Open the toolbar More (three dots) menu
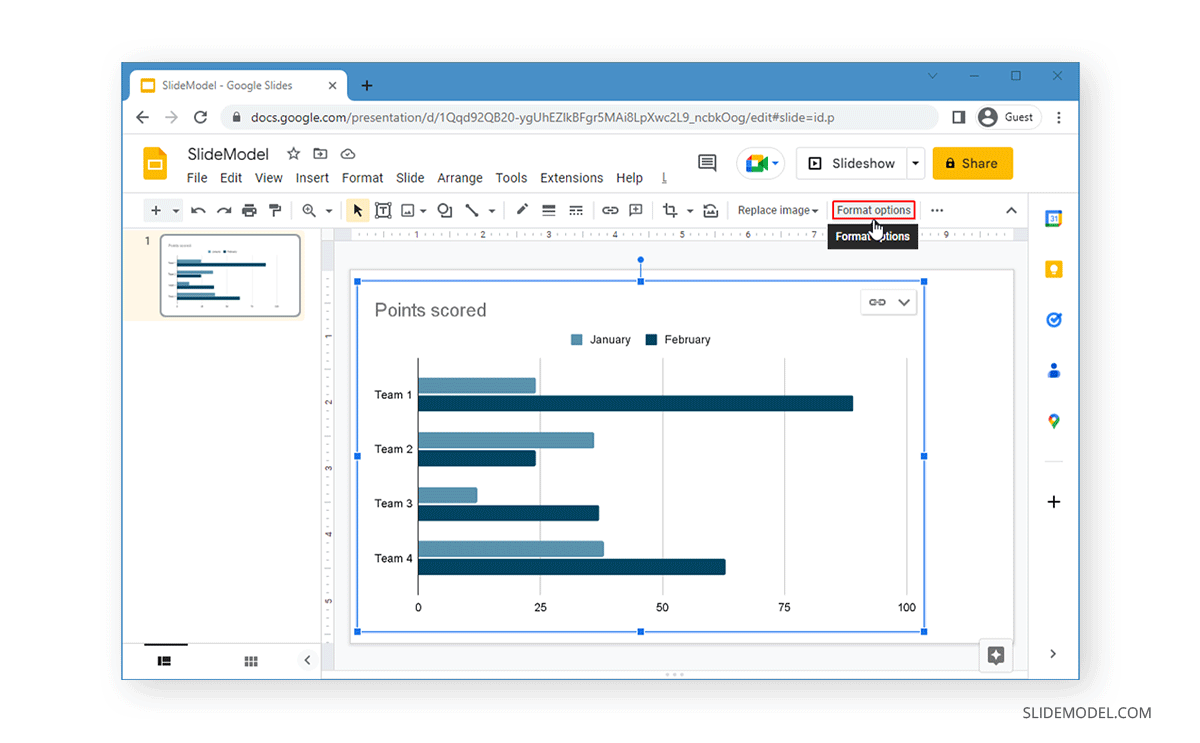The height and width of the screenshot is (743, 1200). tap(937, 211)
